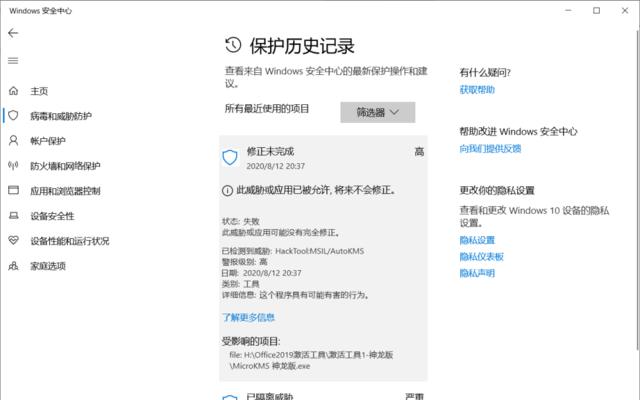The image size is (640, 400).
Task: Collapse the 修正未完成 threat entry header
Action: point(323,158)
